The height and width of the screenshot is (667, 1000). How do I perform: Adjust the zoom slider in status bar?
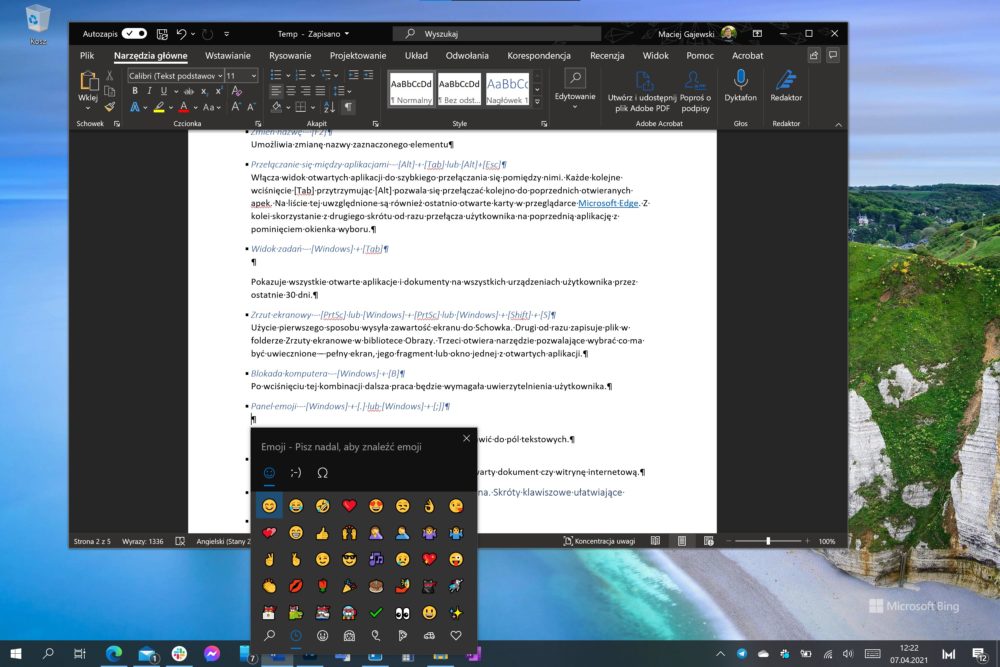pyautogui.click(x=768, y=541)
